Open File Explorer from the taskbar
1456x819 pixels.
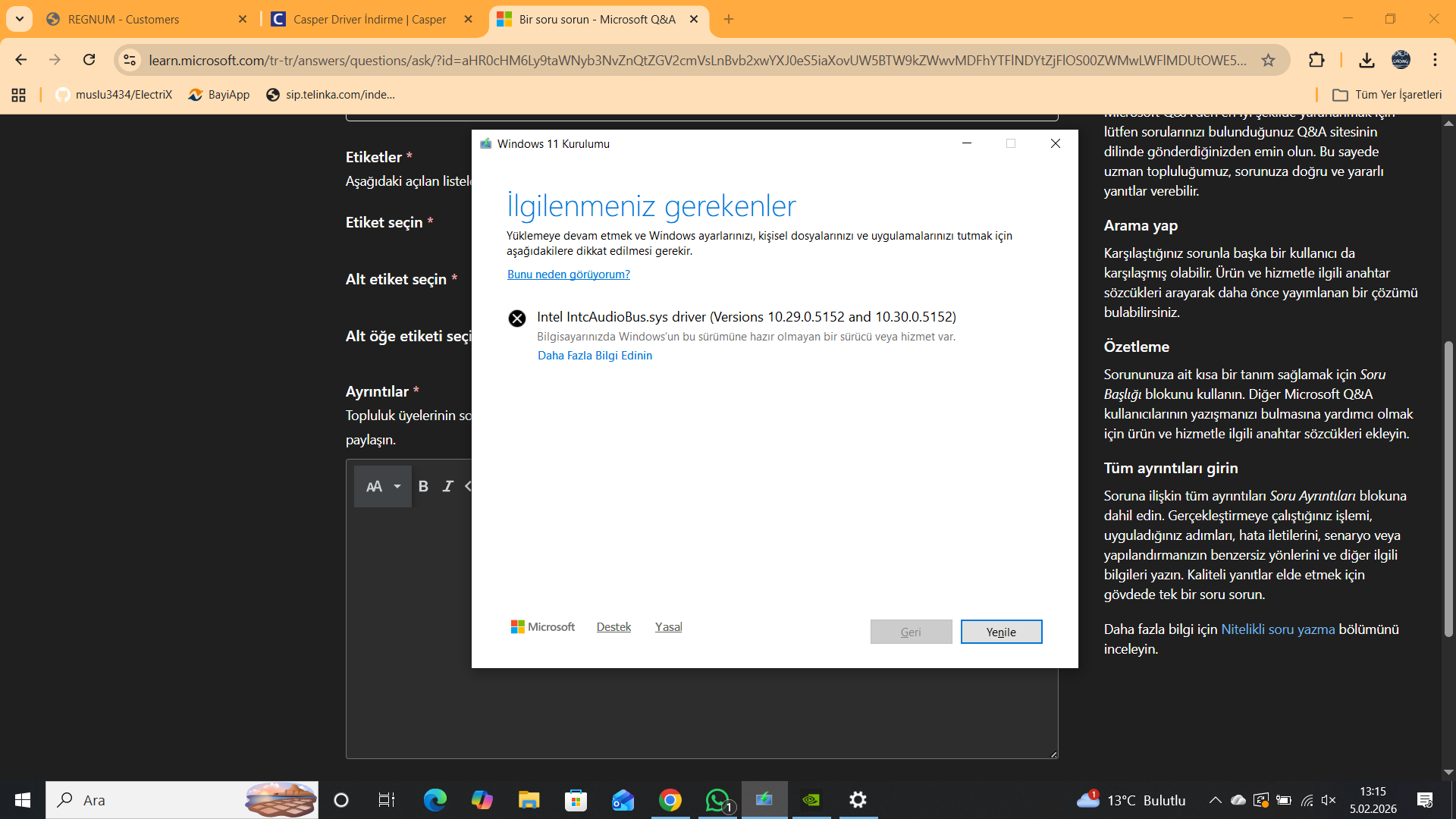[x=529, y=800]
